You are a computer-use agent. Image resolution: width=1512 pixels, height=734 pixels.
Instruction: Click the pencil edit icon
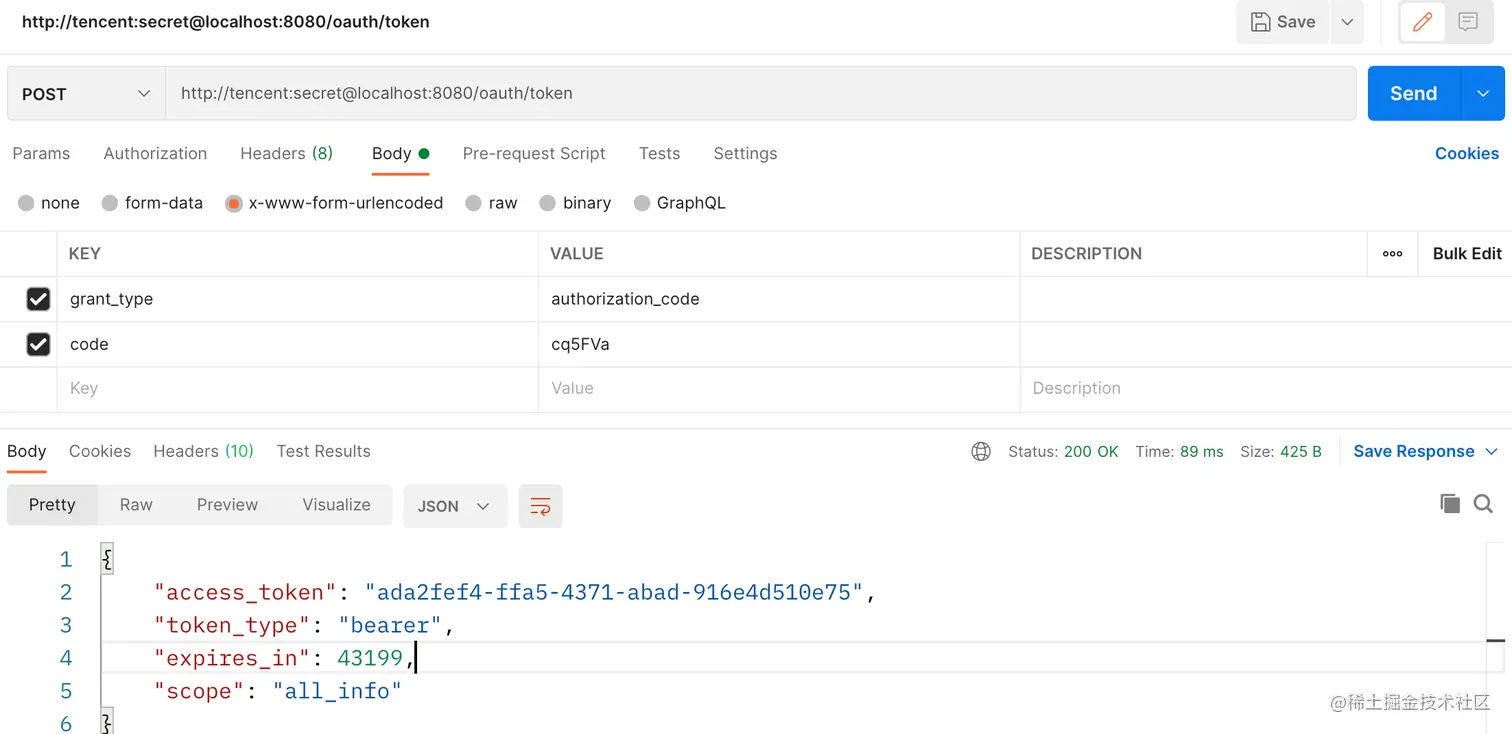click(x=1422, y=21)
